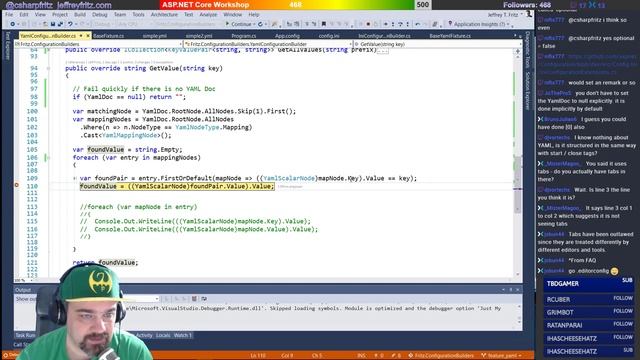Click the bookmark toolbar icon

pyautogui.click(x=324, y=24)
